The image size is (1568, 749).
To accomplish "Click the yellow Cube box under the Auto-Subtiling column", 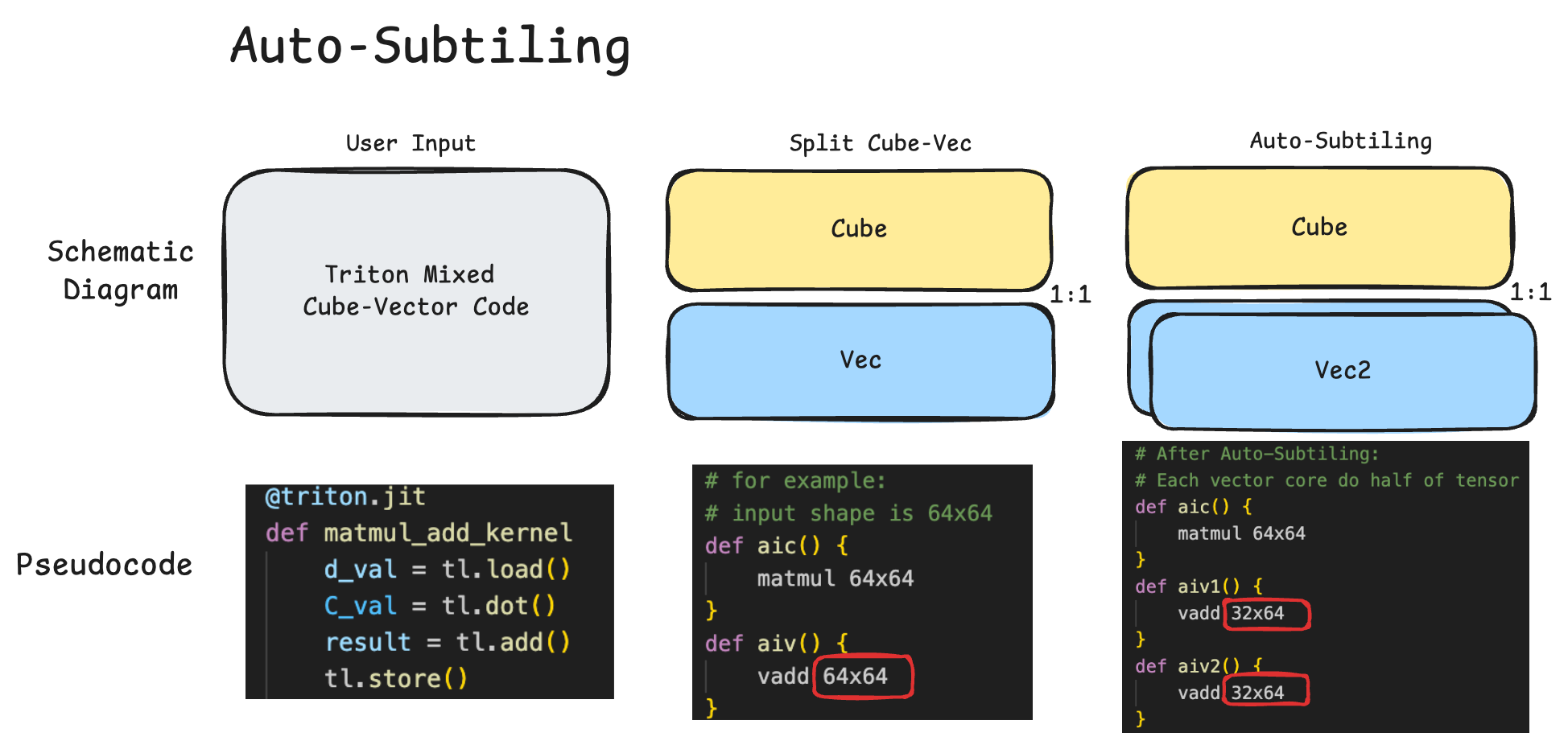I will (1318, 228).
